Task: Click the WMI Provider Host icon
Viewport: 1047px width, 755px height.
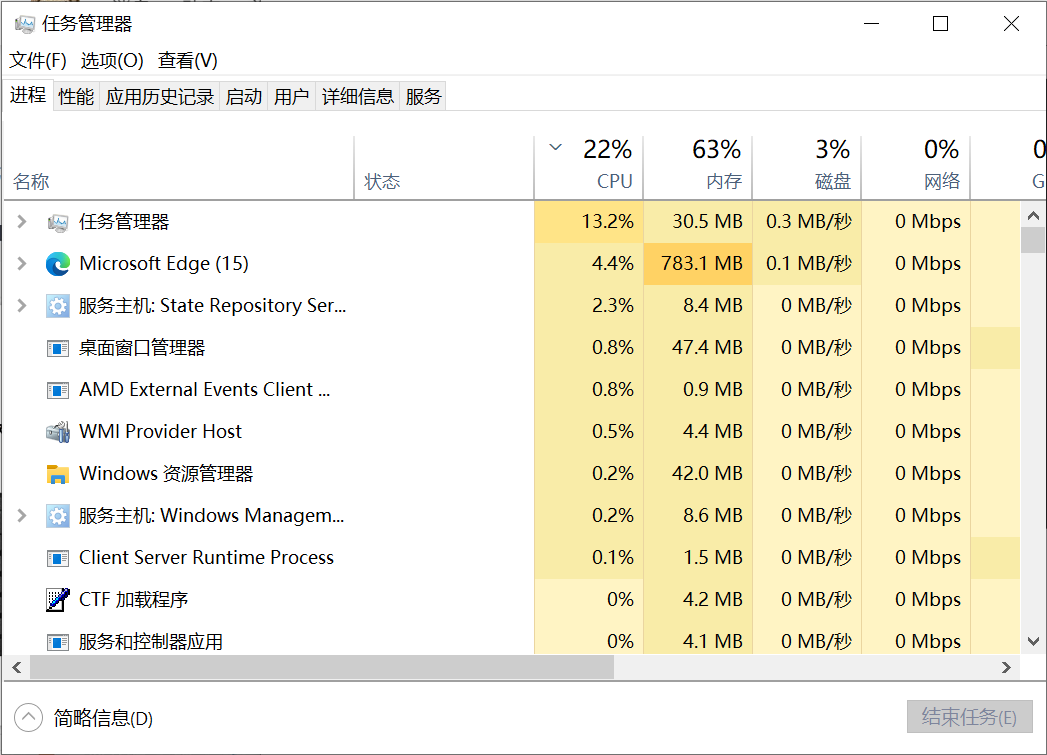Action: tap(58, 432)
